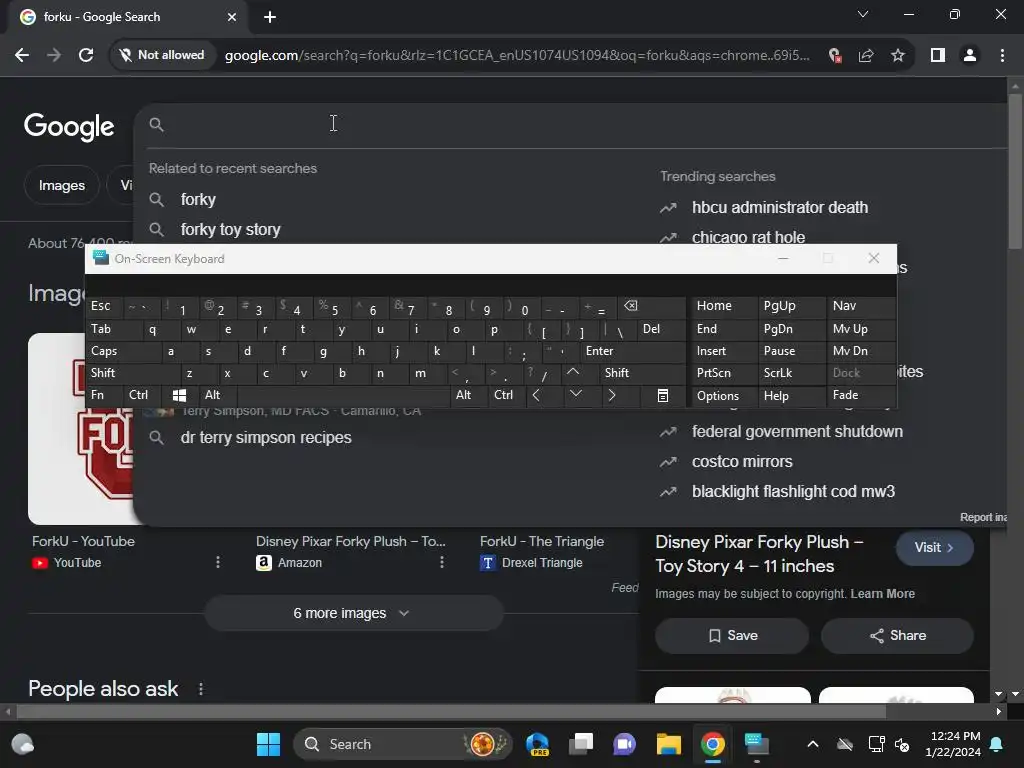Toggle left Shift key on keyboard

click(x=132, y=373)
